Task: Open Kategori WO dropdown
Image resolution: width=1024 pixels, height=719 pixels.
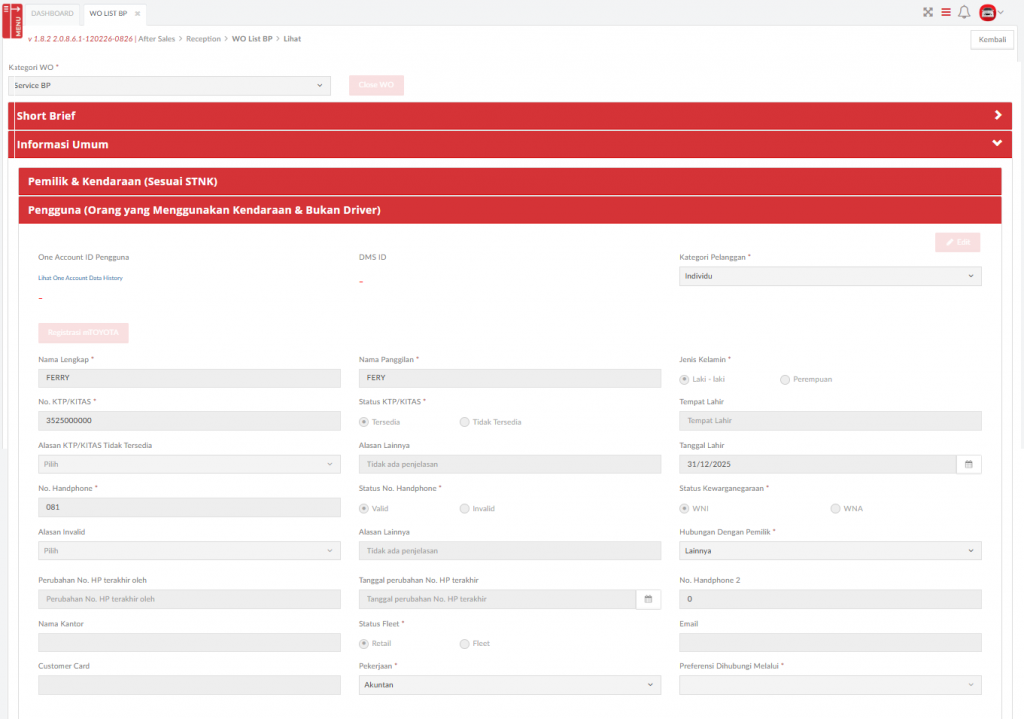Action: (x=169, y=86)
